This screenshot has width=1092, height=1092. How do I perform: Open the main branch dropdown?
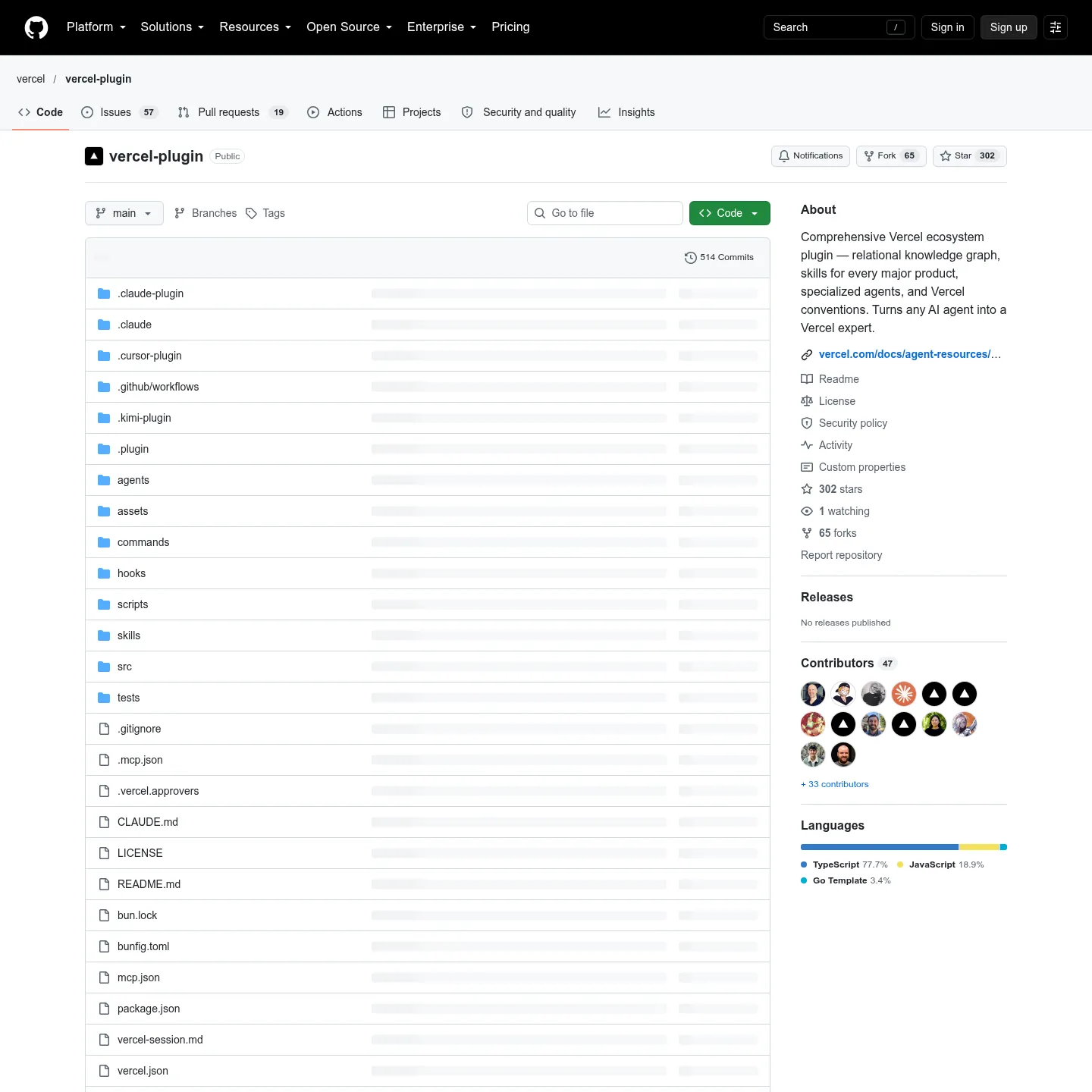[124, 213]
